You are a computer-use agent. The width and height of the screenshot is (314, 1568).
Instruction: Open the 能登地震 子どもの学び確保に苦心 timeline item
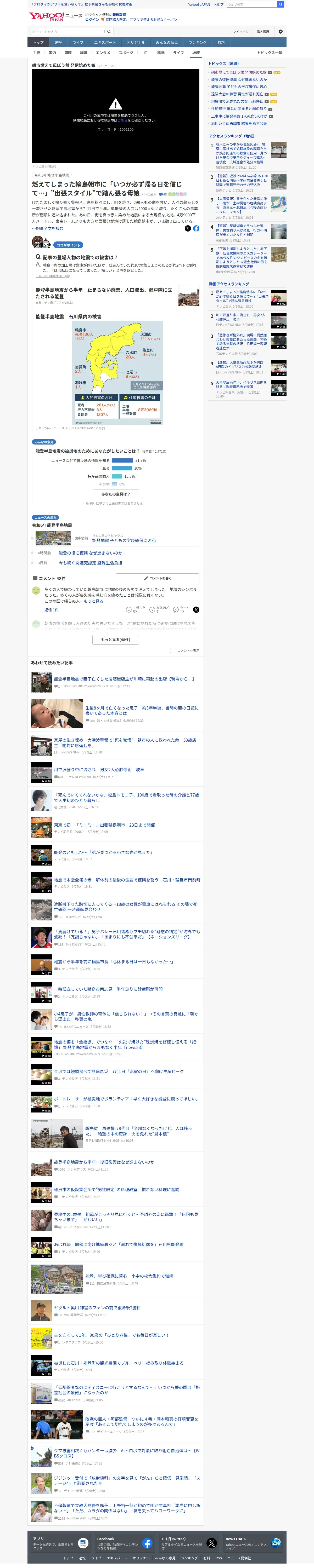click(124, 540)
